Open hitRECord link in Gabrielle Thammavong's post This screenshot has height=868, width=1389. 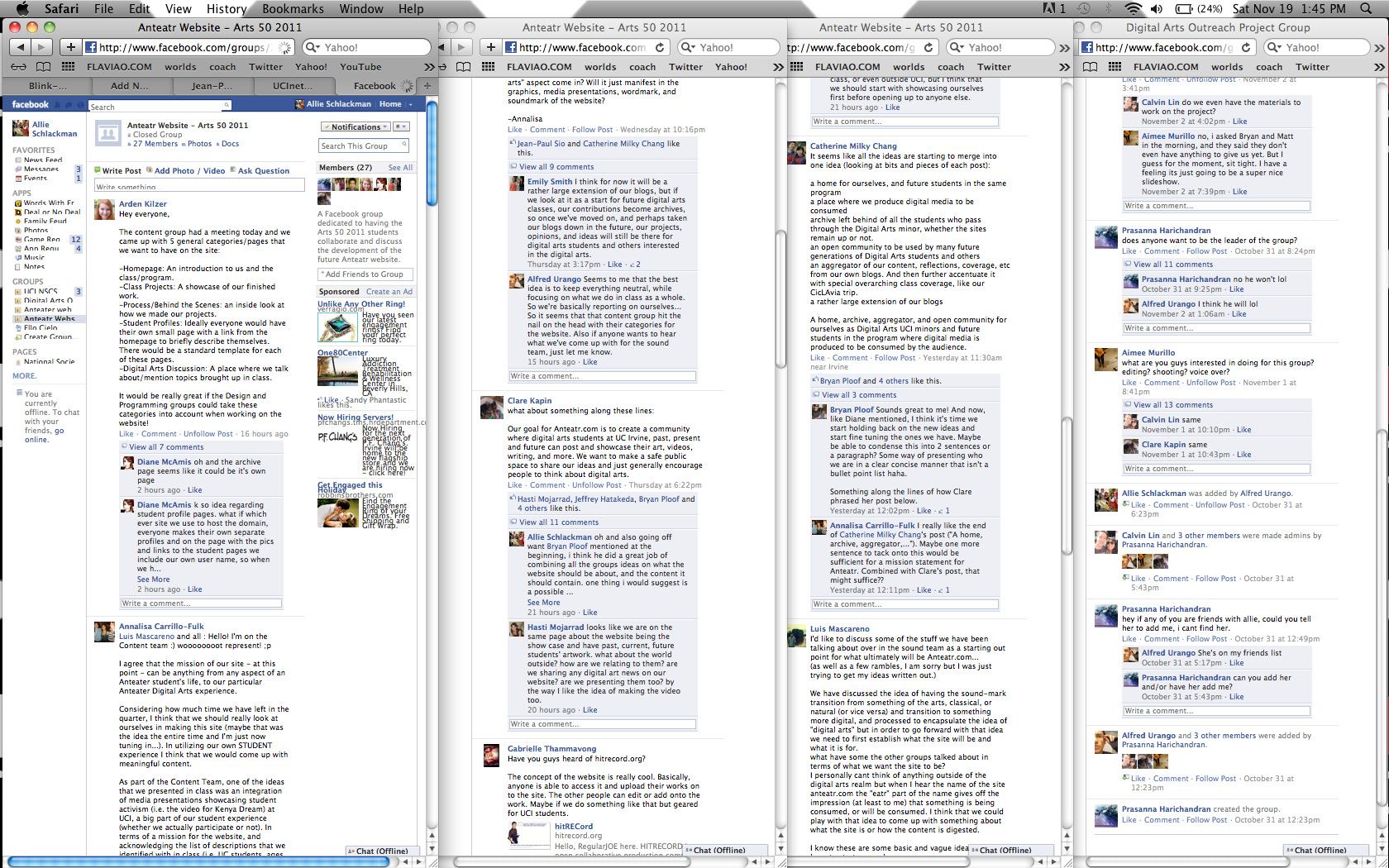(x=574, y=826)
